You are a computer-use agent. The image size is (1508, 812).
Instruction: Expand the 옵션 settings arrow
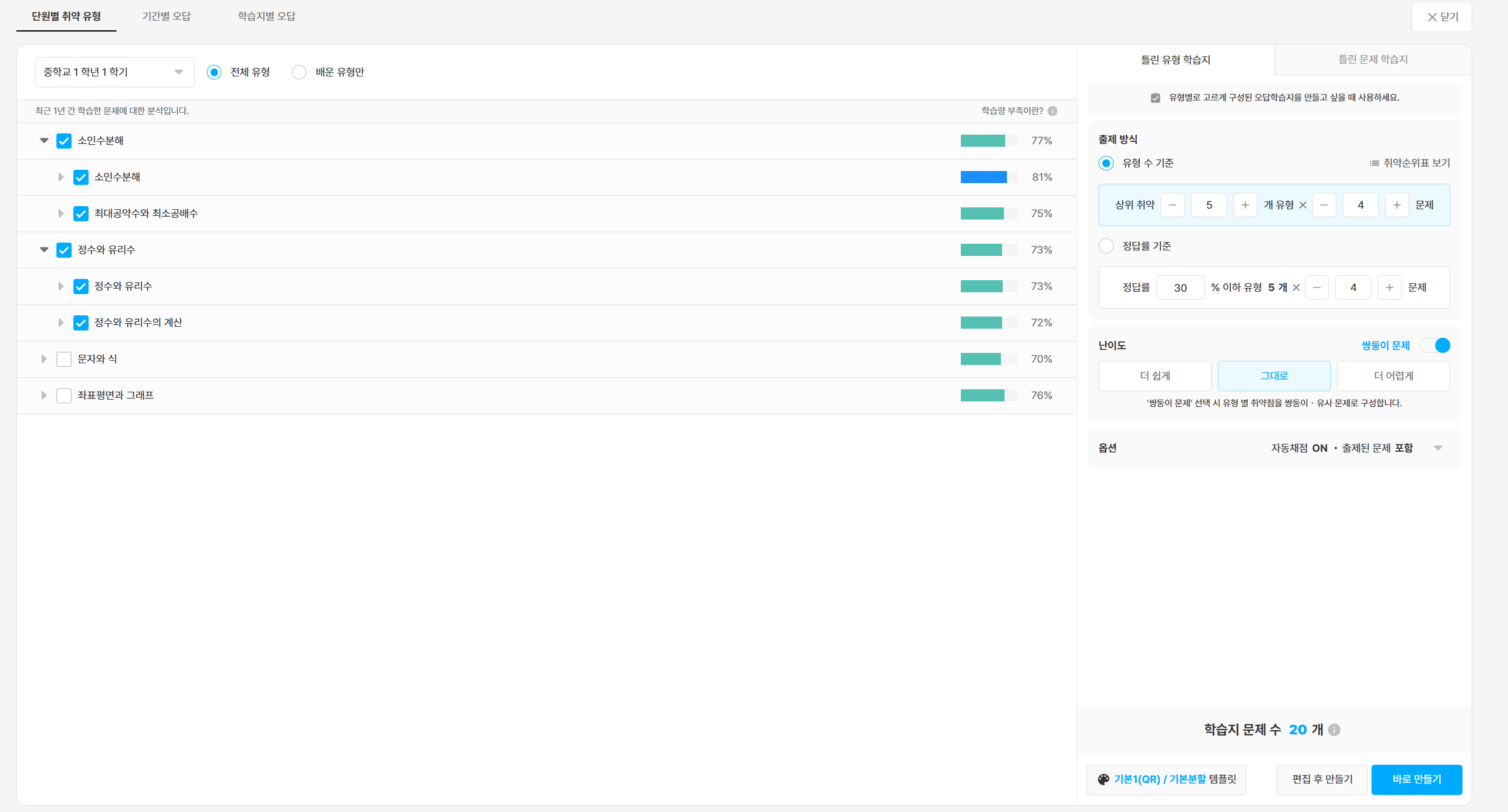coord(1438,448)
